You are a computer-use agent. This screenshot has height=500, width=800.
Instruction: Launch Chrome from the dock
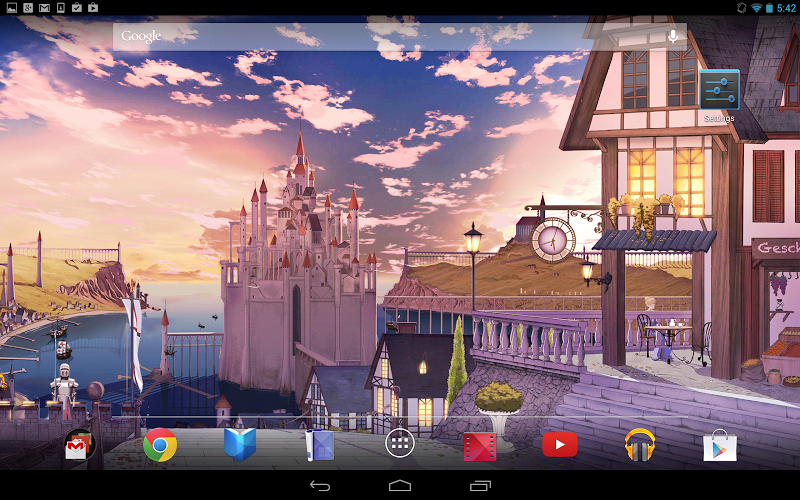pyautogui.click(x=160, y=445)
